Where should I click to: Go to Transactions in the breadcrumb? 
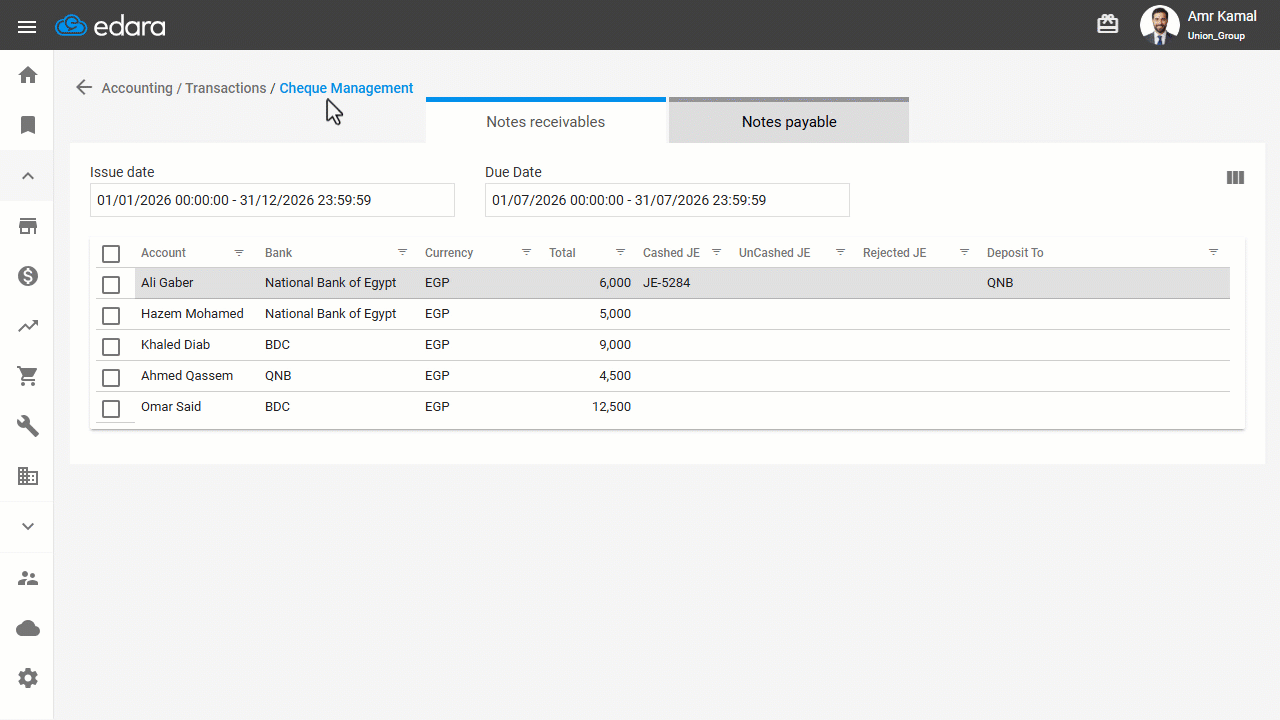(226, 88)
